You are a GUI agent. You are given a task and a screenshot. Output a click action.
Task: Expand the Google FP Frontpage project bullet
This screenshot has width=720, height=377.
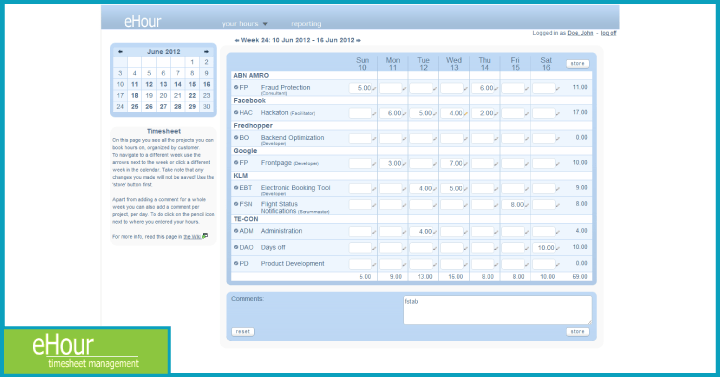236,163
